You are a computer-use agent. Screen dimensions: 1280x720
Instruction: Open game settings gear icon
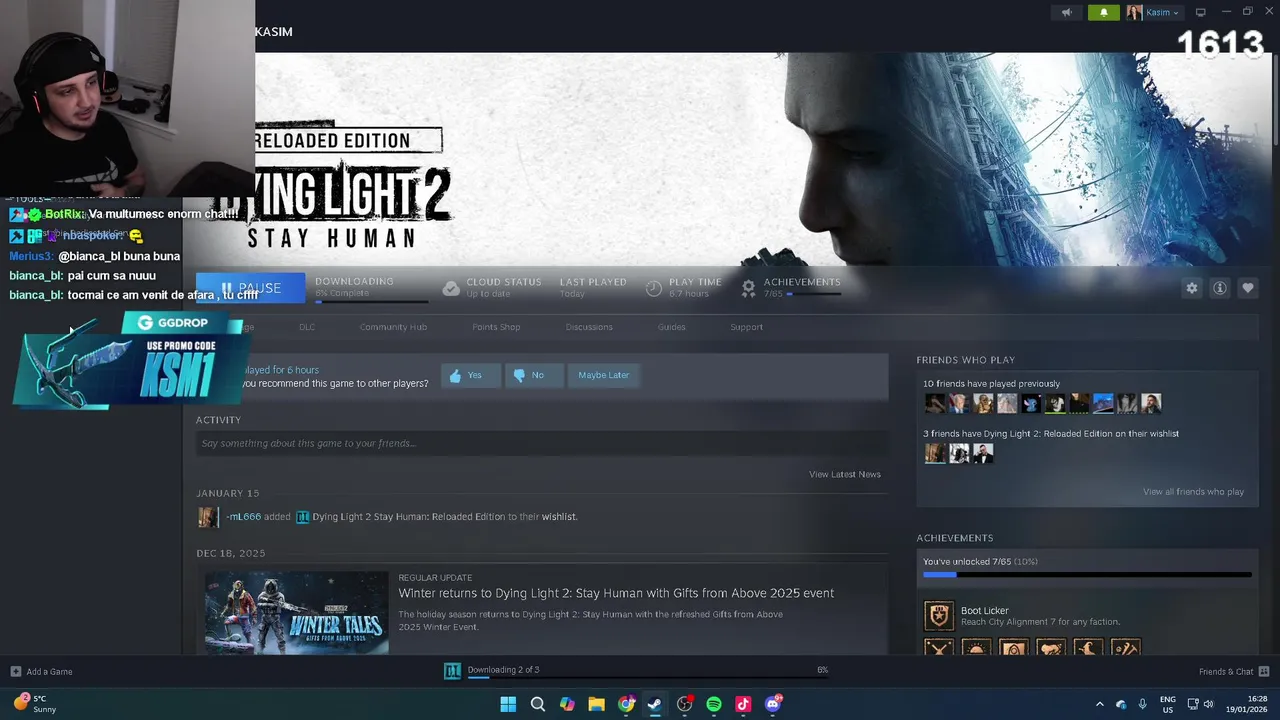coord(1192,288)
